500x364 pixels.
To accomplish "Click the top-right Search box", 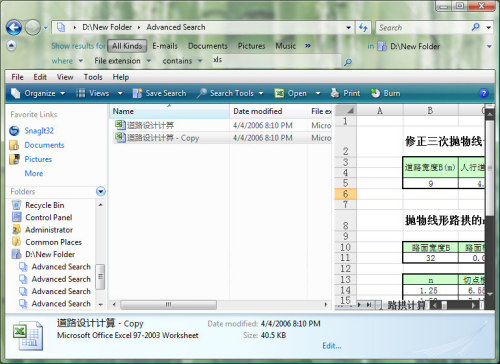I will (423, 28).
